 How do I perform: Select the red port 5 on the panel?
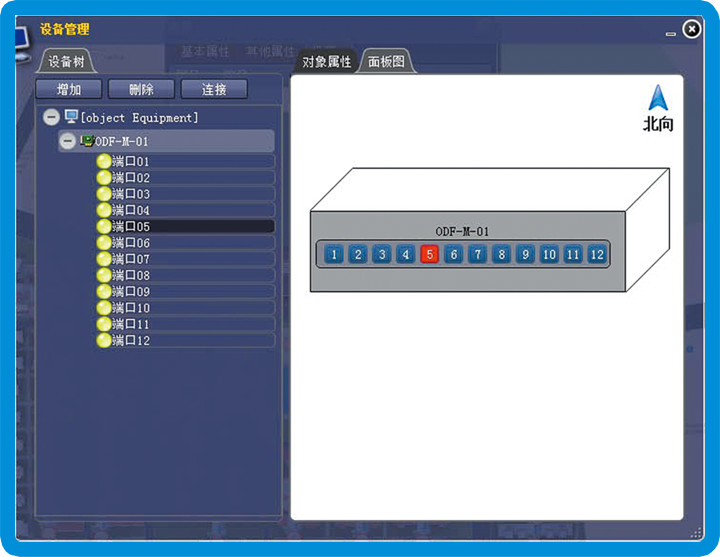[429, 254]
